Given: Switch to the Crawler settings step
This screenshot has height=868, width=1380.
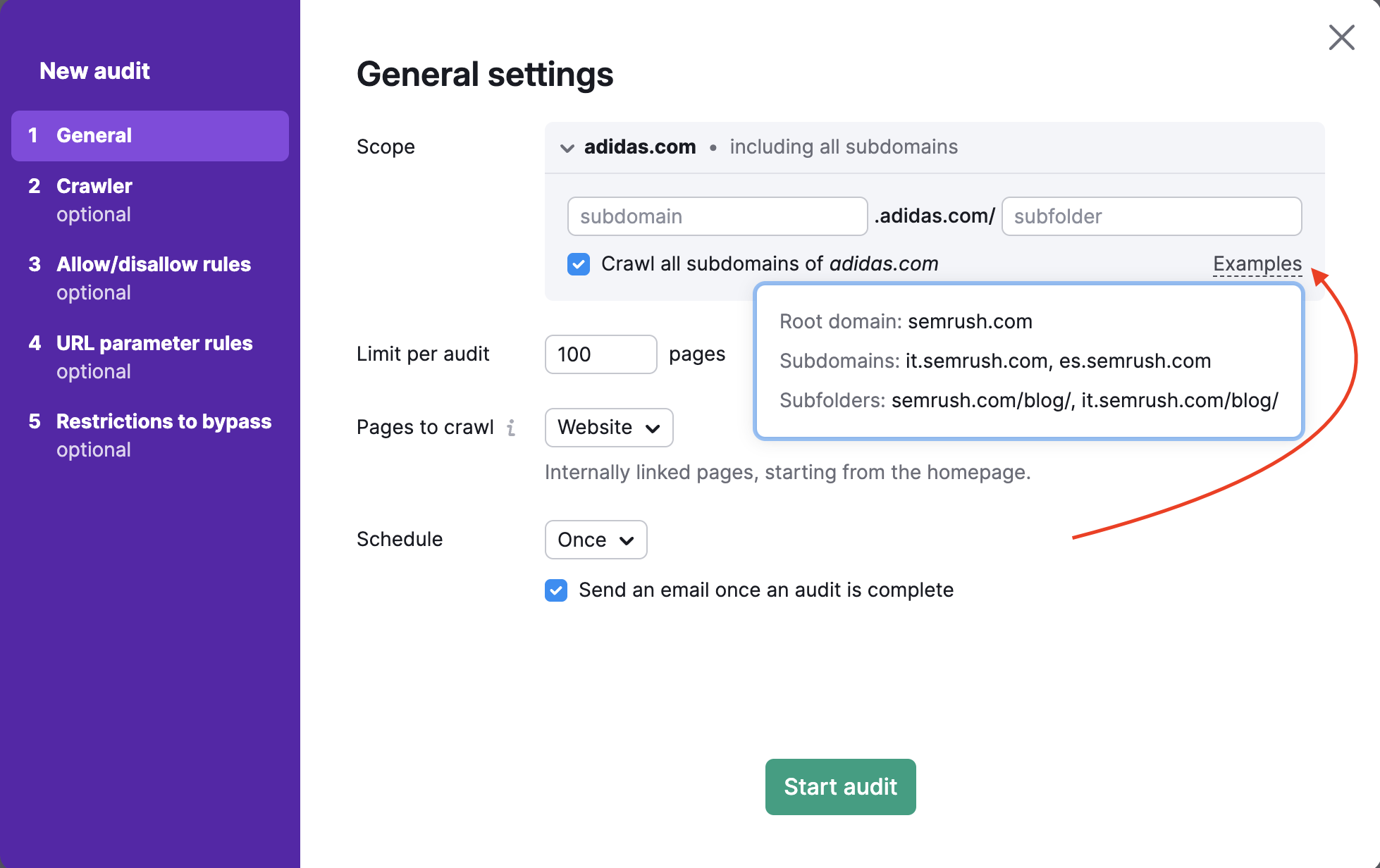Looking at the screenshot, I should [x=94, y=186].
